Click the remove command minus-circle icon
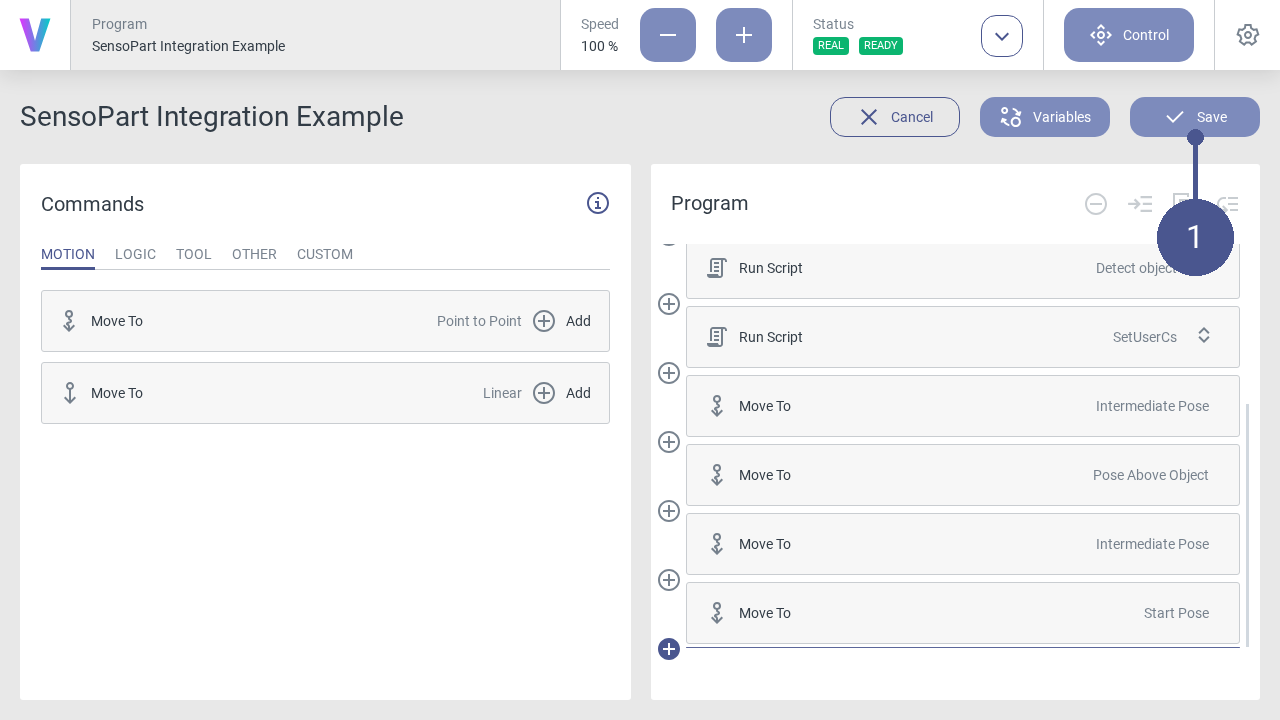Screen dimensions: 1280x720 1096,204
